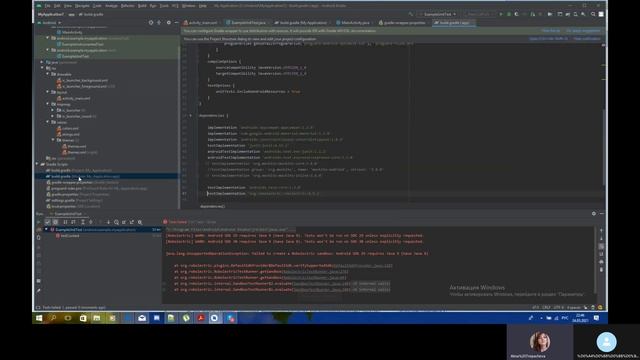Open Windows taskbar search
This screenshot has height=360, width=640.
coord(53,318)
